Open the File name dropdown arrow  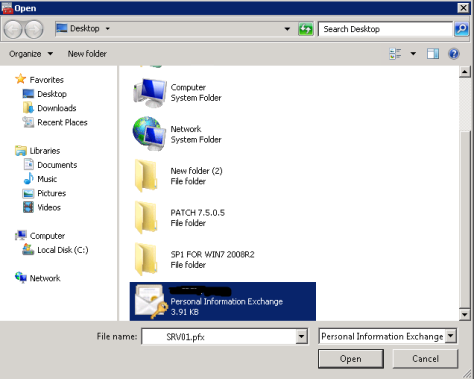click(301, 336)
